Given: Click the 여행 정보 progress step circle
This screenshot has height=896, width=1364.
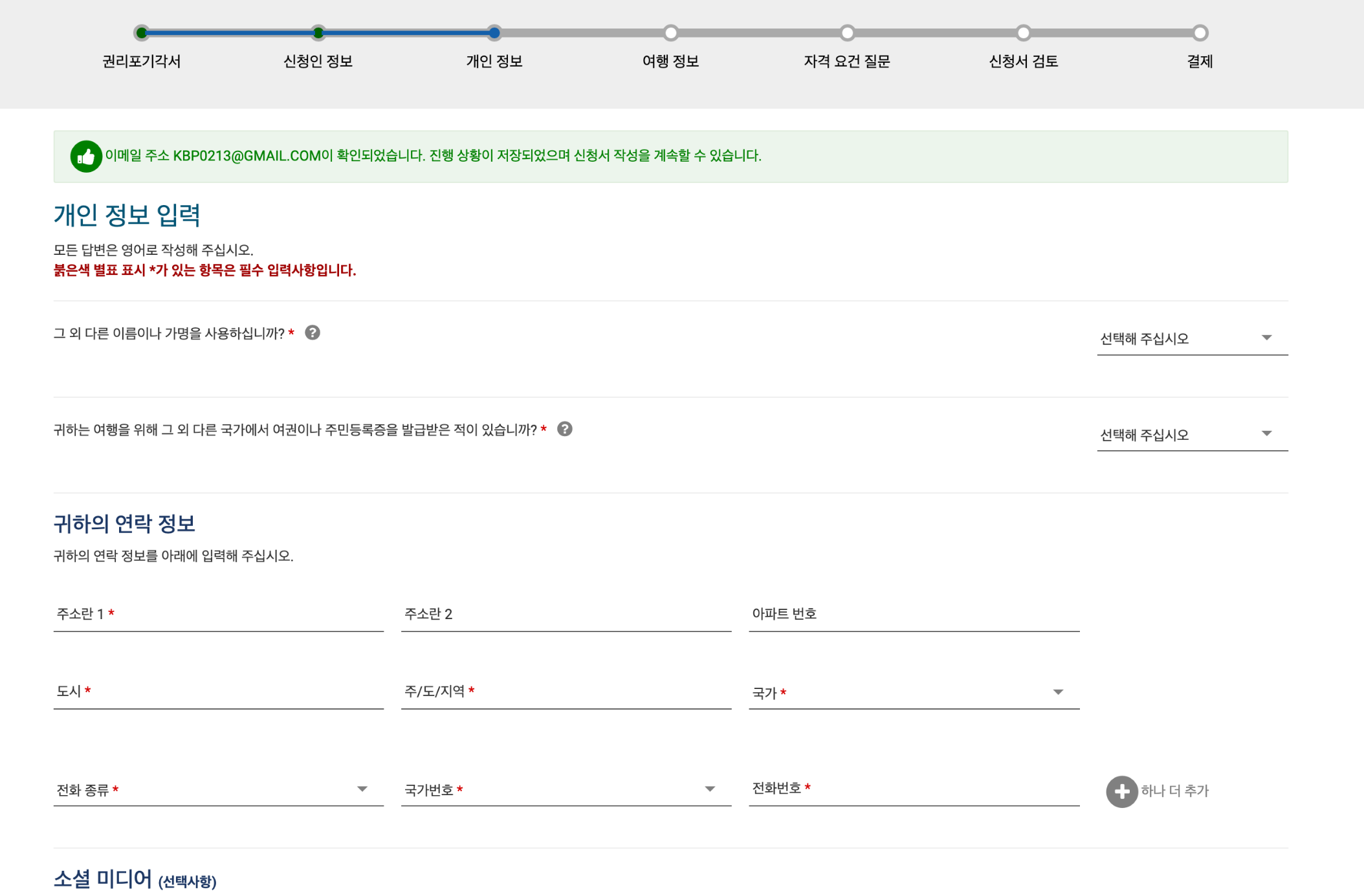Looking at the screenshot, I should point(670,32).
